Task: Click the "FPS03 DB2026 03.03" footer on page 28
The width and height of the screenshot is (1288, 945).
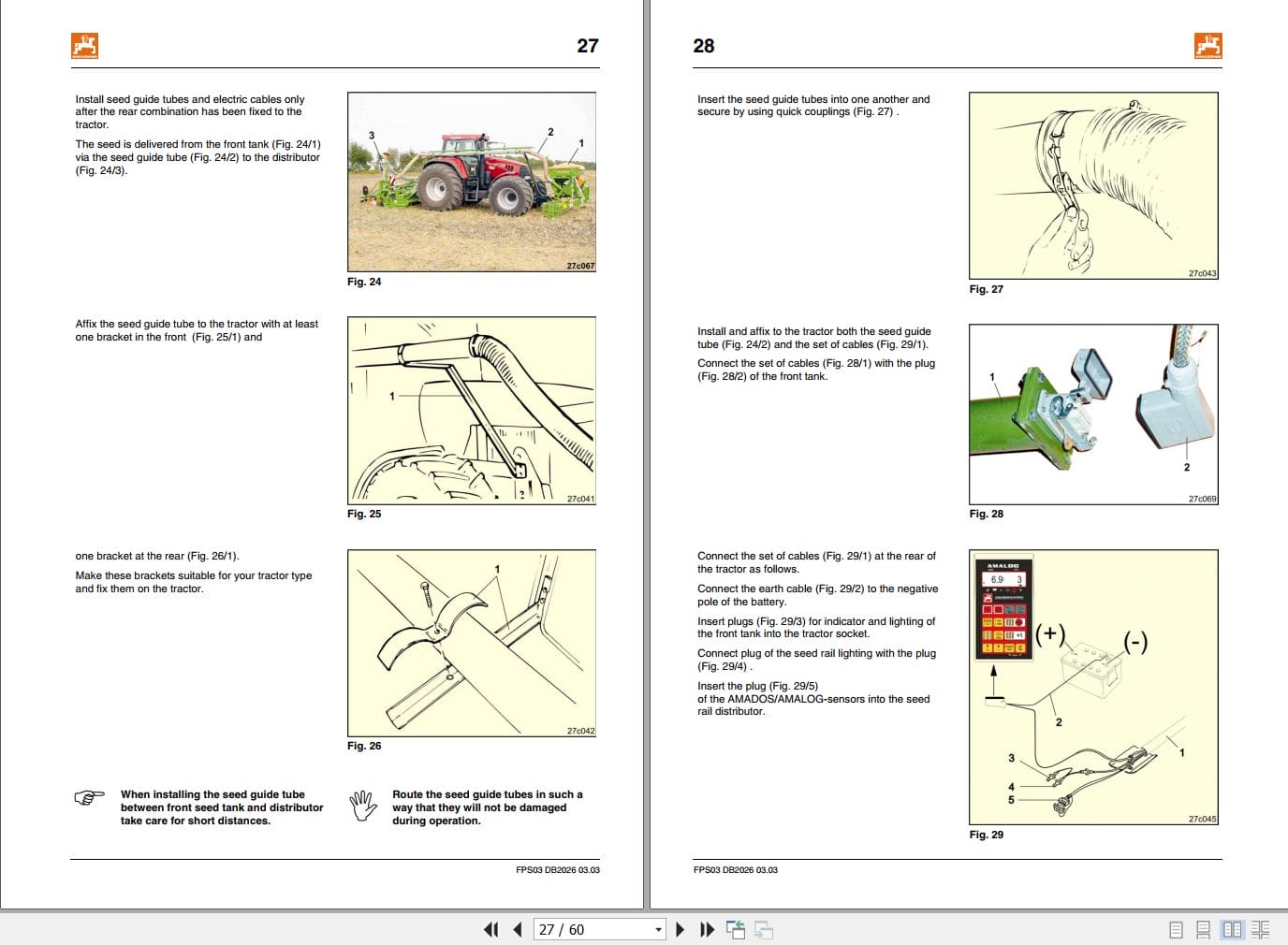Action: [736, 870]
